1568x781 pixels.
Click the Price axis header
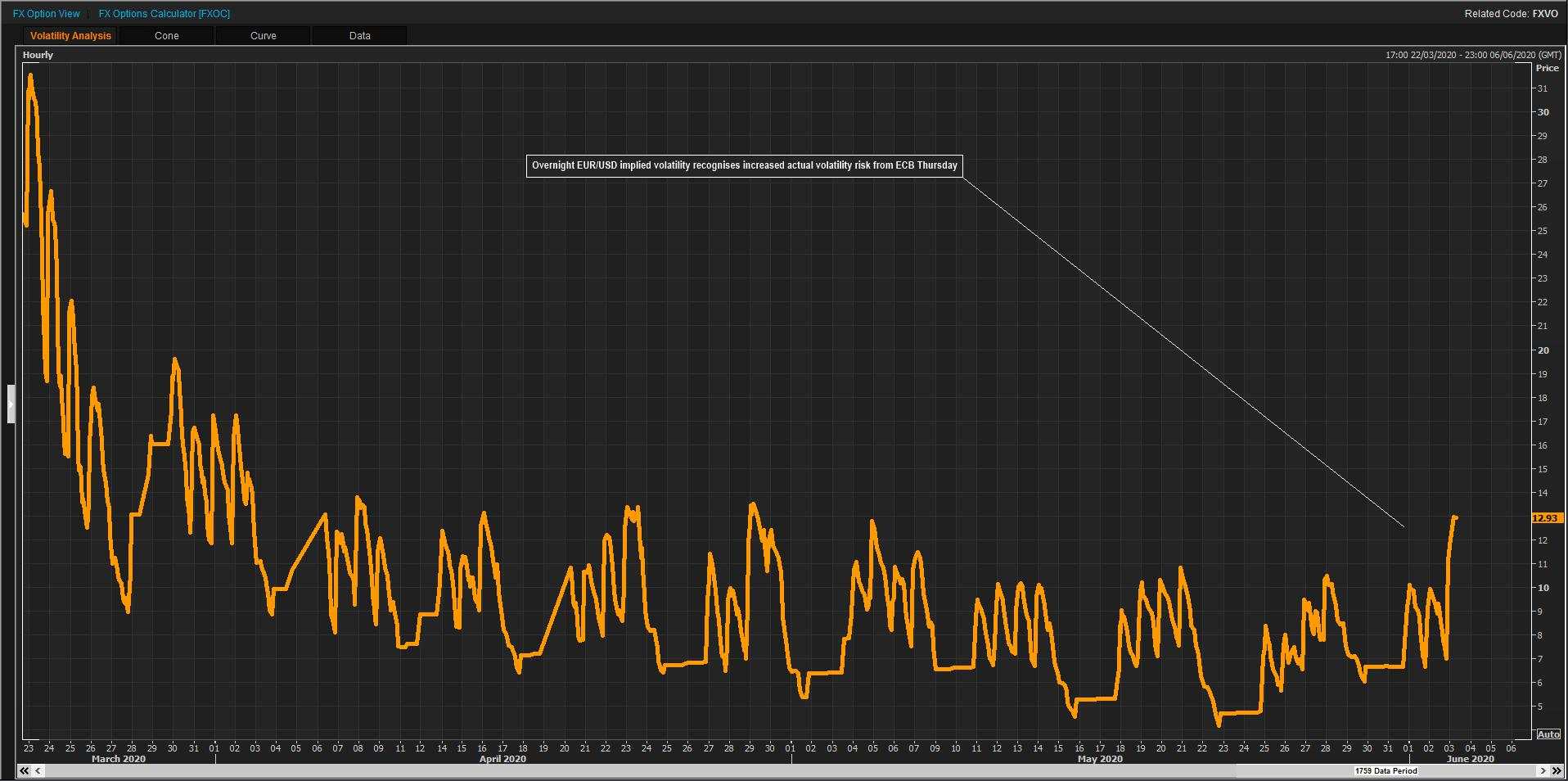coord(1547,68)
